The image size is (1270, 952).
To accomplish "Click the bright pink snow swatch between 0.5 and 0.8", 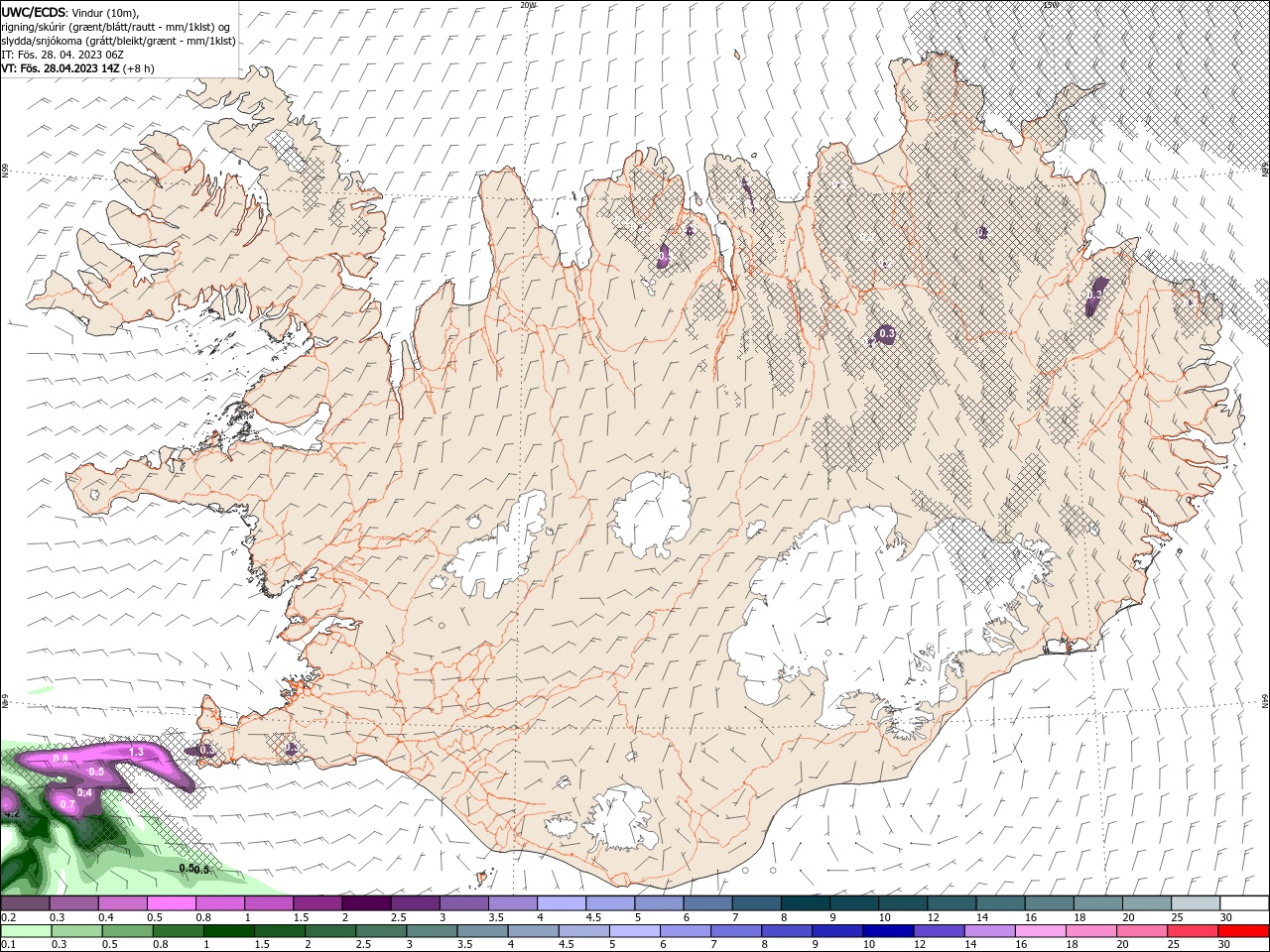I will click(171, 903).
